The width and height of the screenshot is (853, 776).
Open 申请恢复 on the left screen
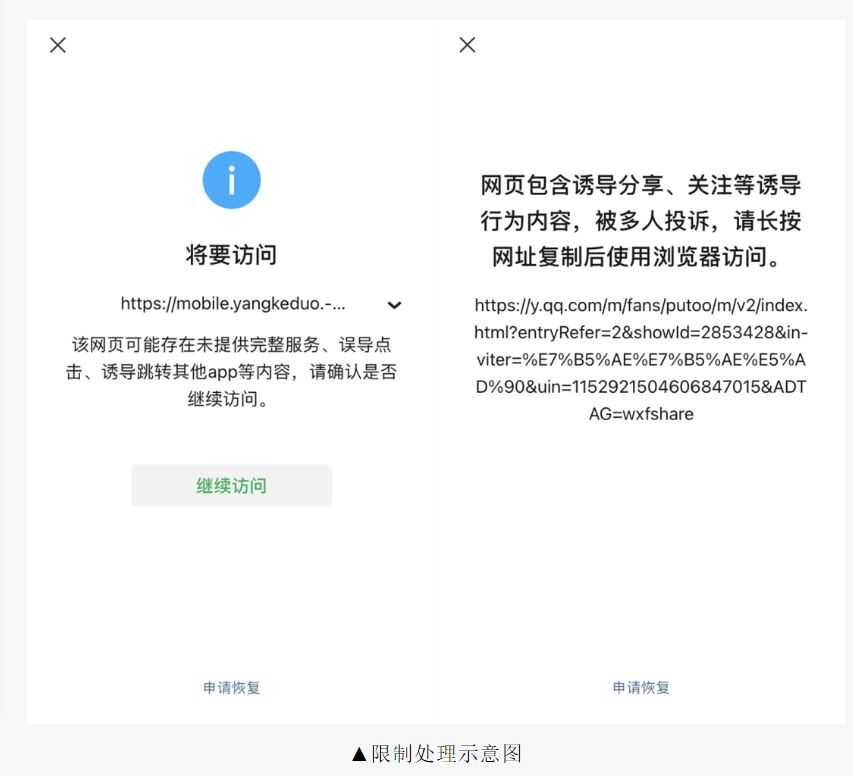click(231, 688)
